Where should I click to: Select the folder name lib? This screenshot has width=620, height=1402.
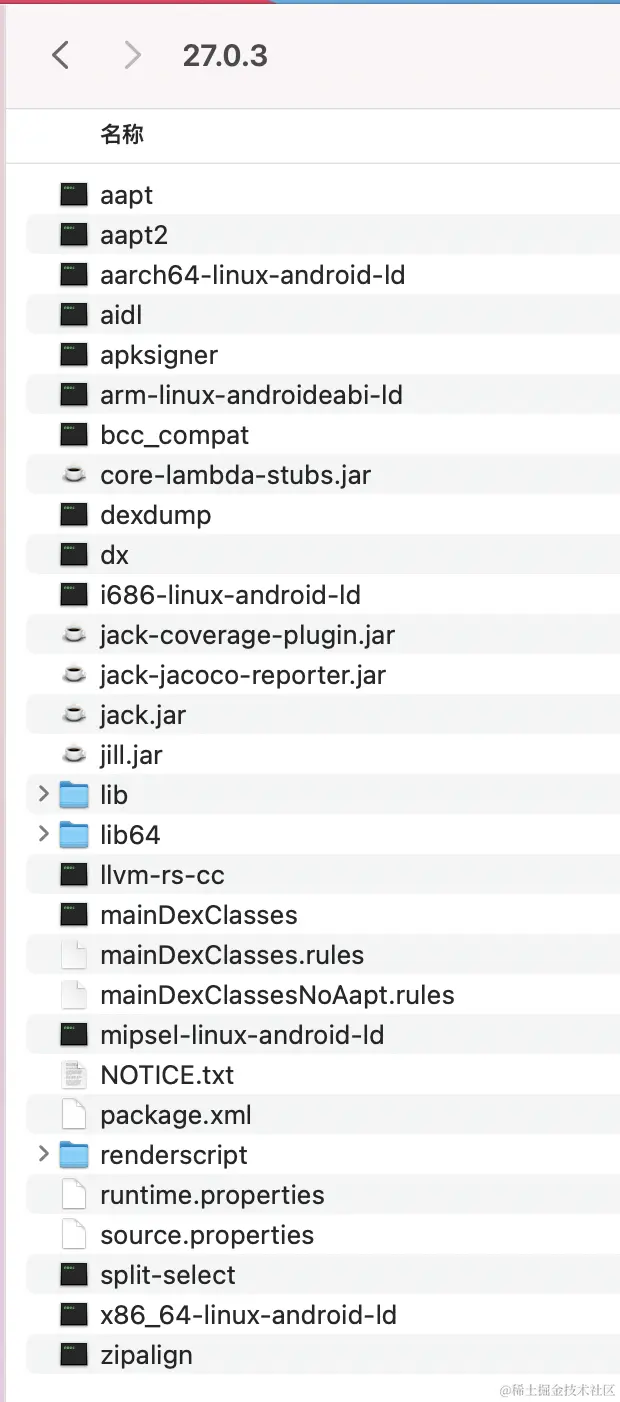pyautogui.click(x=114, y=795)
